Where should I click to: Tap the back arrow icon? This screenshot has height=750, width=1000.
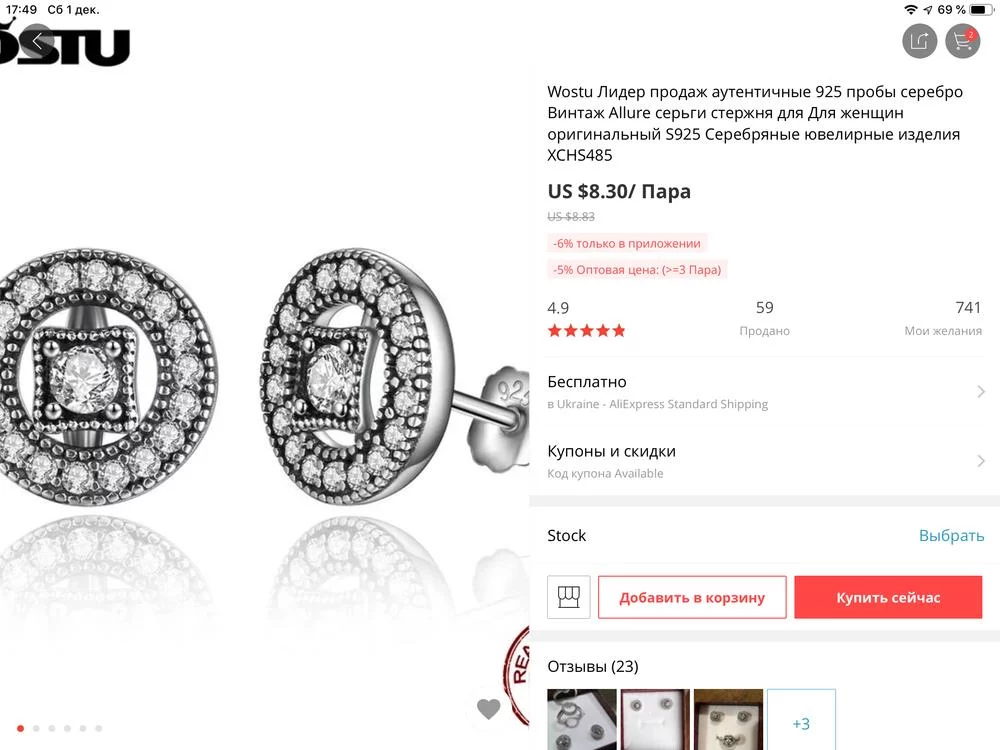[x=37, y=42]
